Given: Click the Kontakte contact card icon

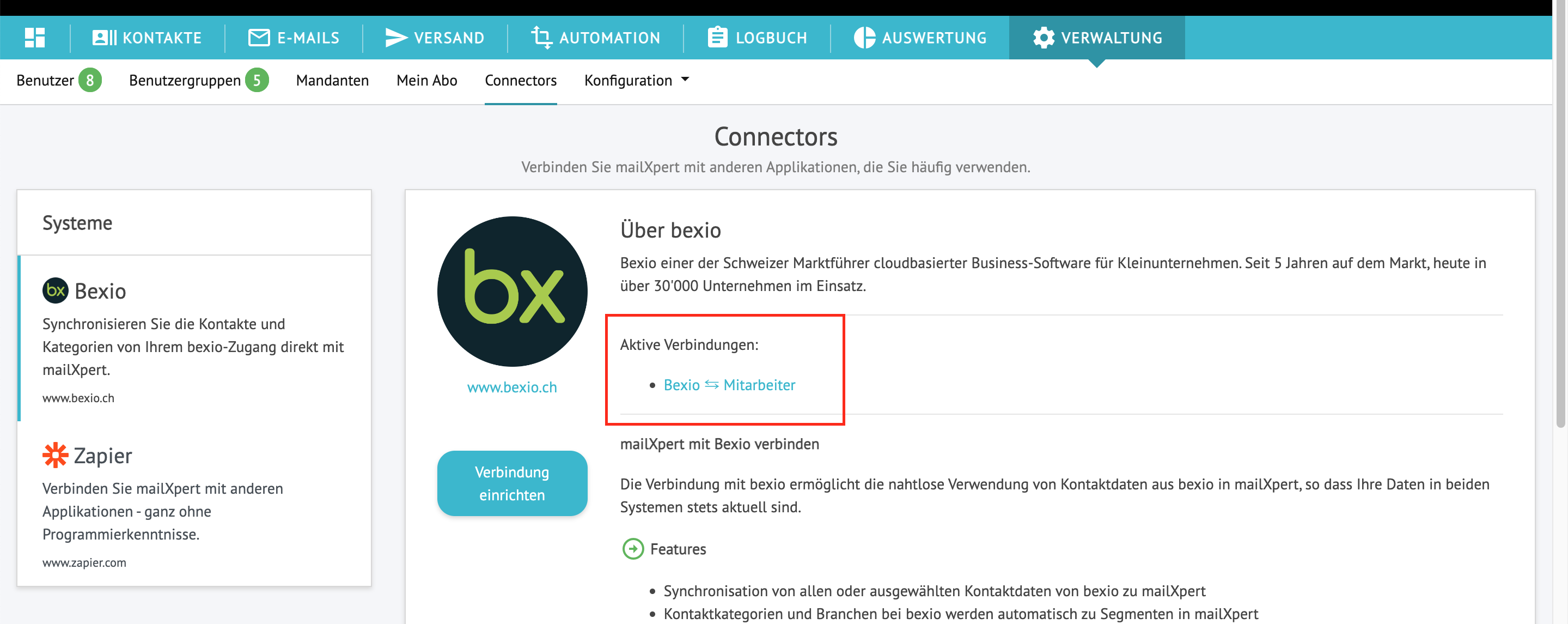Looking at the screenshot, I should 104,38.
